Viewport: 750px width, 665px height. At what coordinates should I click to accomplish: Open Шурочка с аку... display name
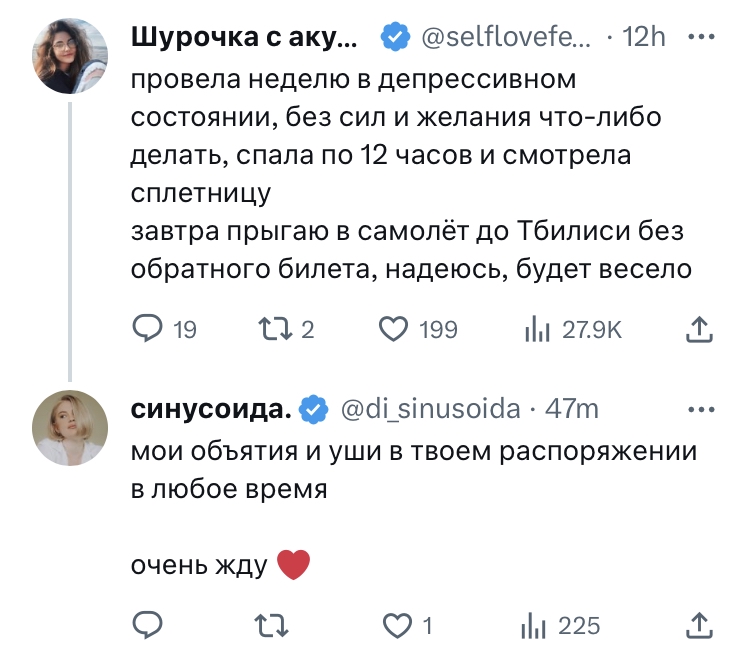tap(244, 38)
